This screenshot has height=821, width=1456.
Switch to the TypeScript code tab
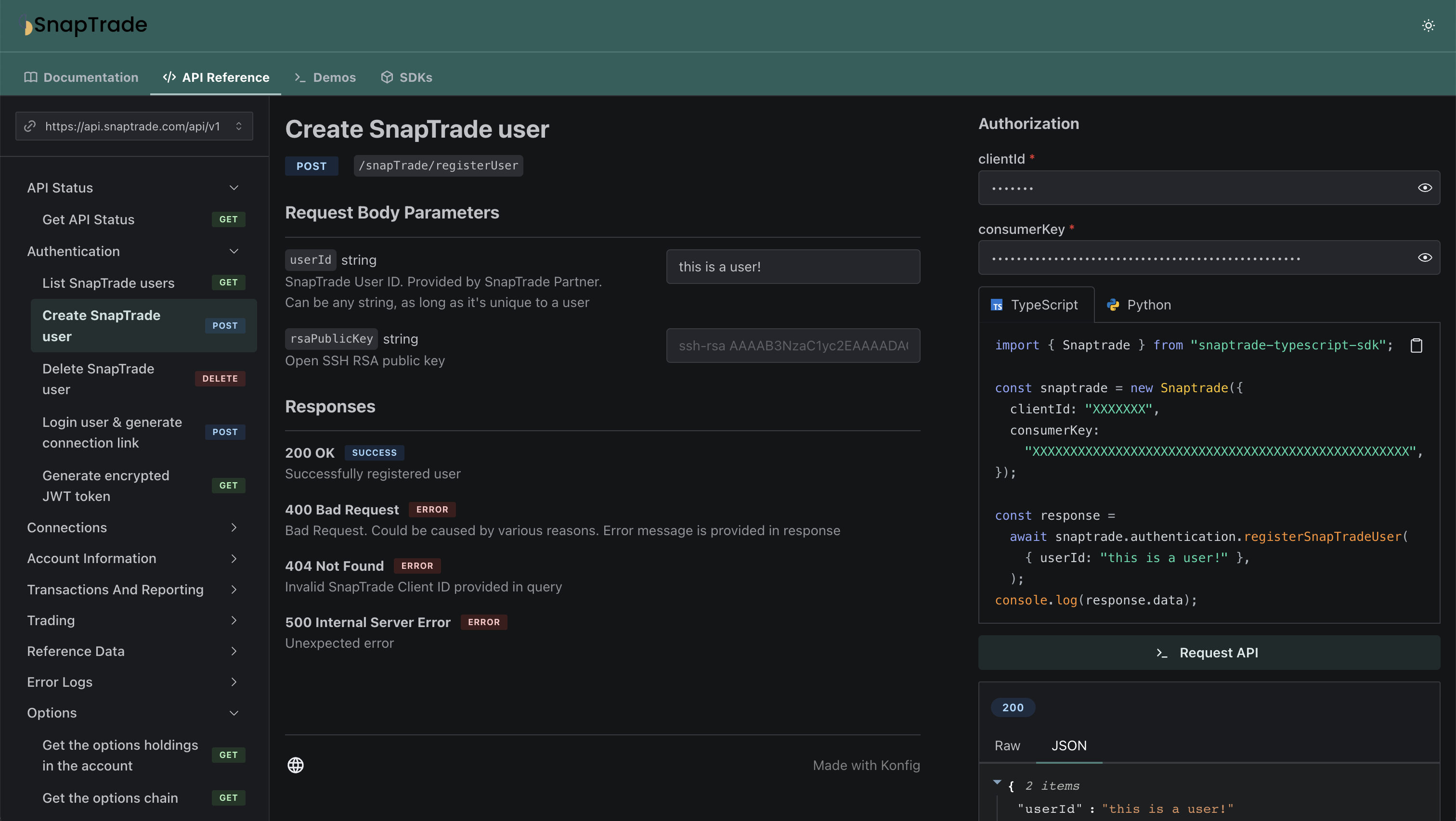click(1035, 304)
